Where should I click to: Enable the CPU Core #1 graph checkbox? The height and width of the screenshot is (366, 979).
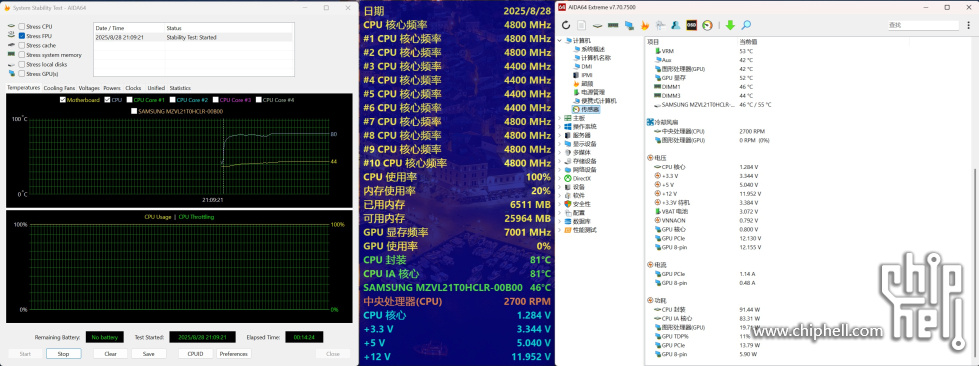click(x=129, y=100)
